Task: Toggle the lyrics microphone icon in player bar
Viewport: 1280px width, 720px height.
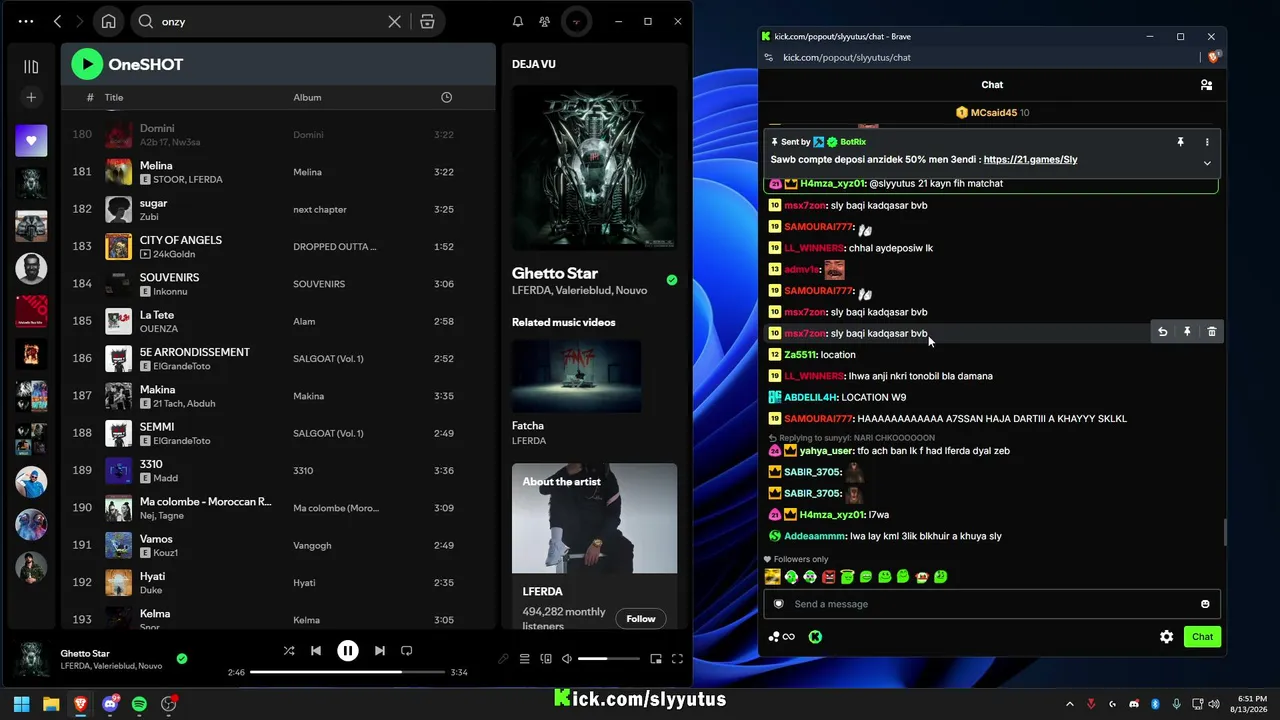Action: (x=503, y=659)
